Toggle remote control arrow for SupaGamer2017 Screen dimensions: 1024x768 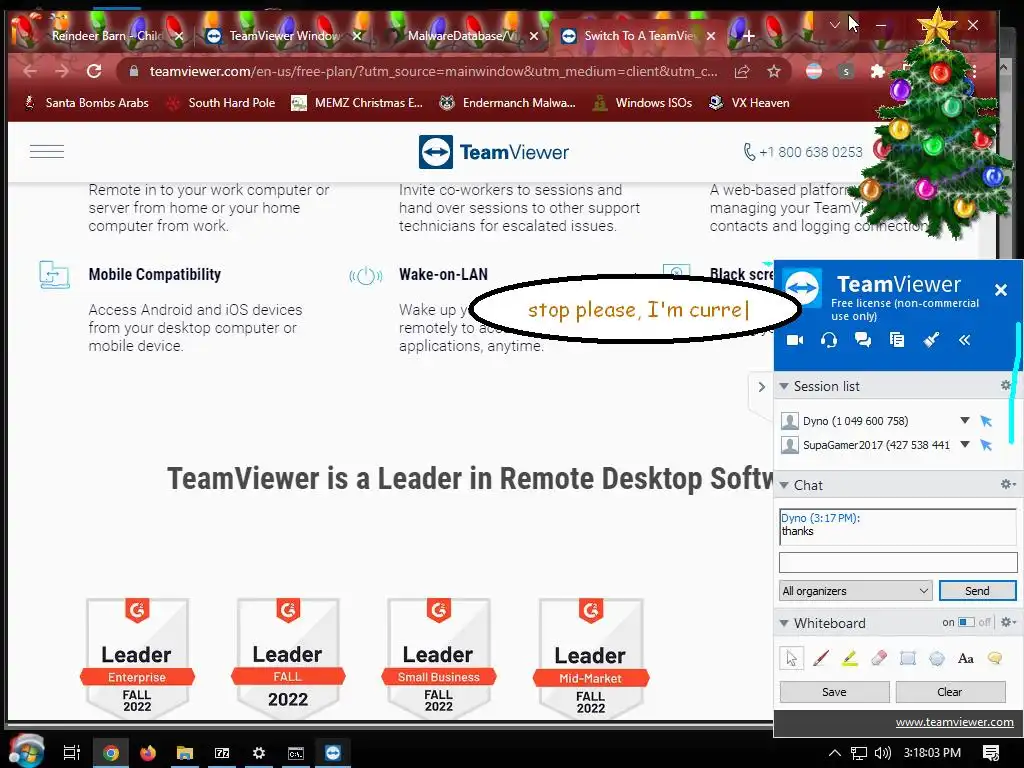(986, 445)
